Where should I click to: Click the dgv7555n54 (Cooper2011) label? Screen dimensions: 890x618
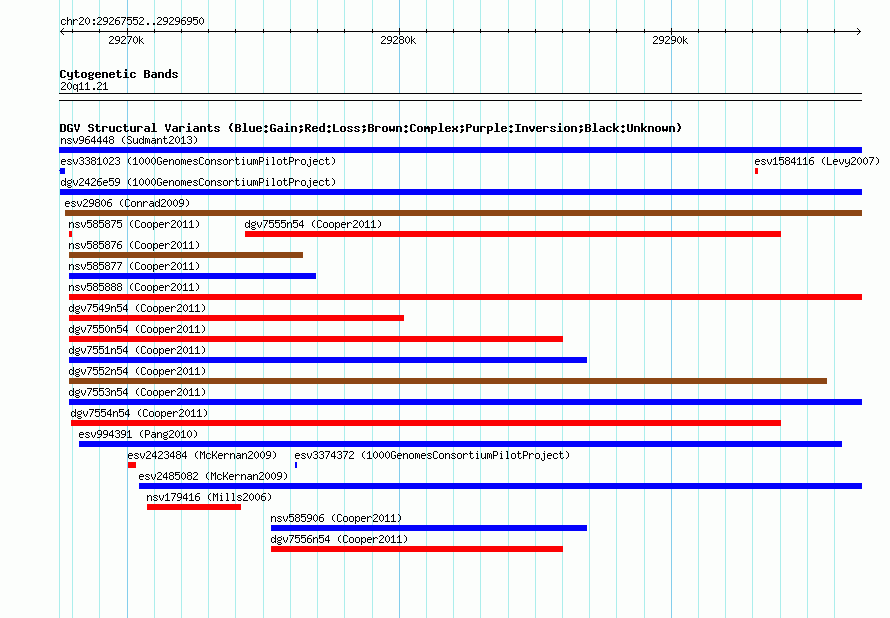pos(313,224)
